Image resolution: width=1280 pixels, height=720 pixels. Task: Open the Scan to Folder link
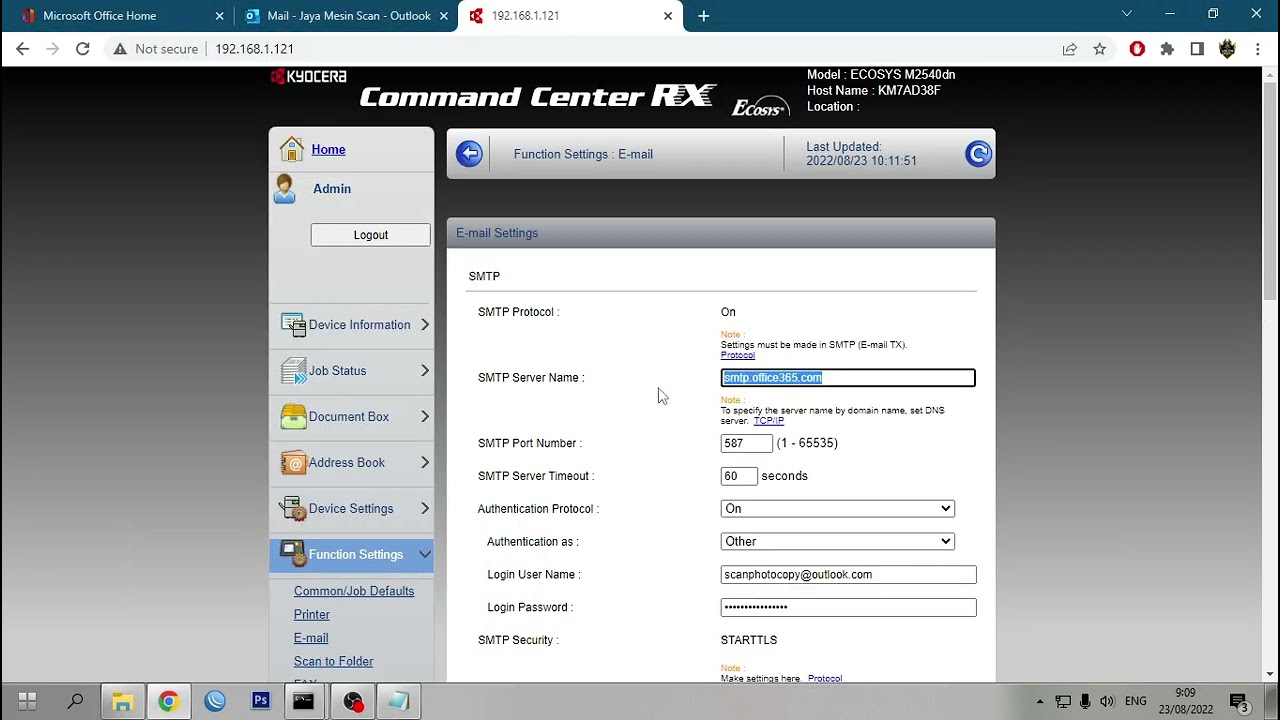coord(333,661)
